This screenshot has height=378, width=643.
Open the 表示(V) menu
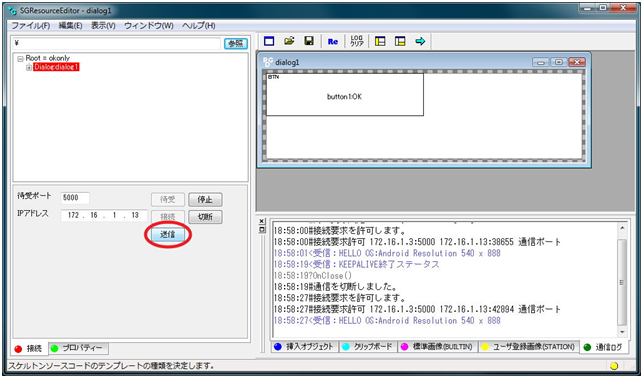point(103,26)
